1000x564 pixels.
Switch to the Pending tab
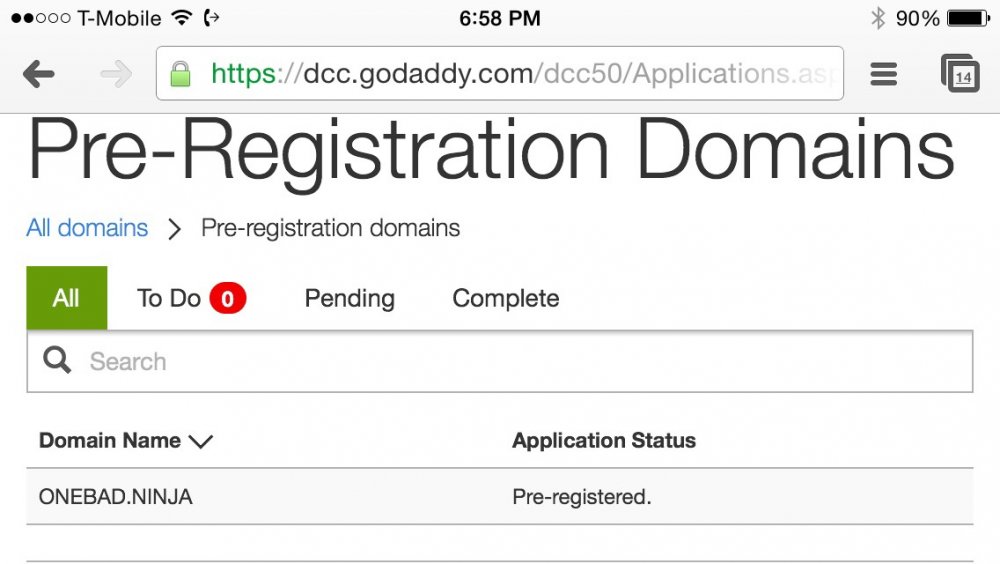pyautogui.click(x=349, y=298)
